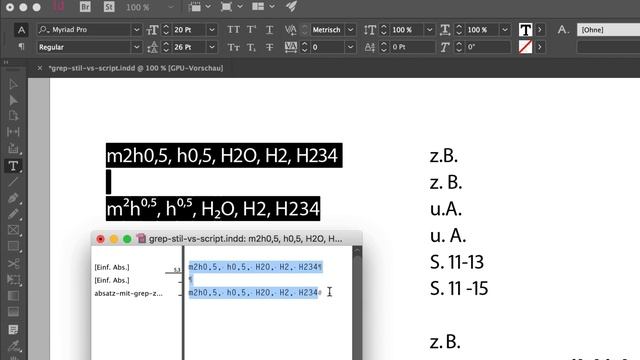Click the stroke None red-slash swatch
The height and width of the screenshot is (360, 640).
pos(525,47)
